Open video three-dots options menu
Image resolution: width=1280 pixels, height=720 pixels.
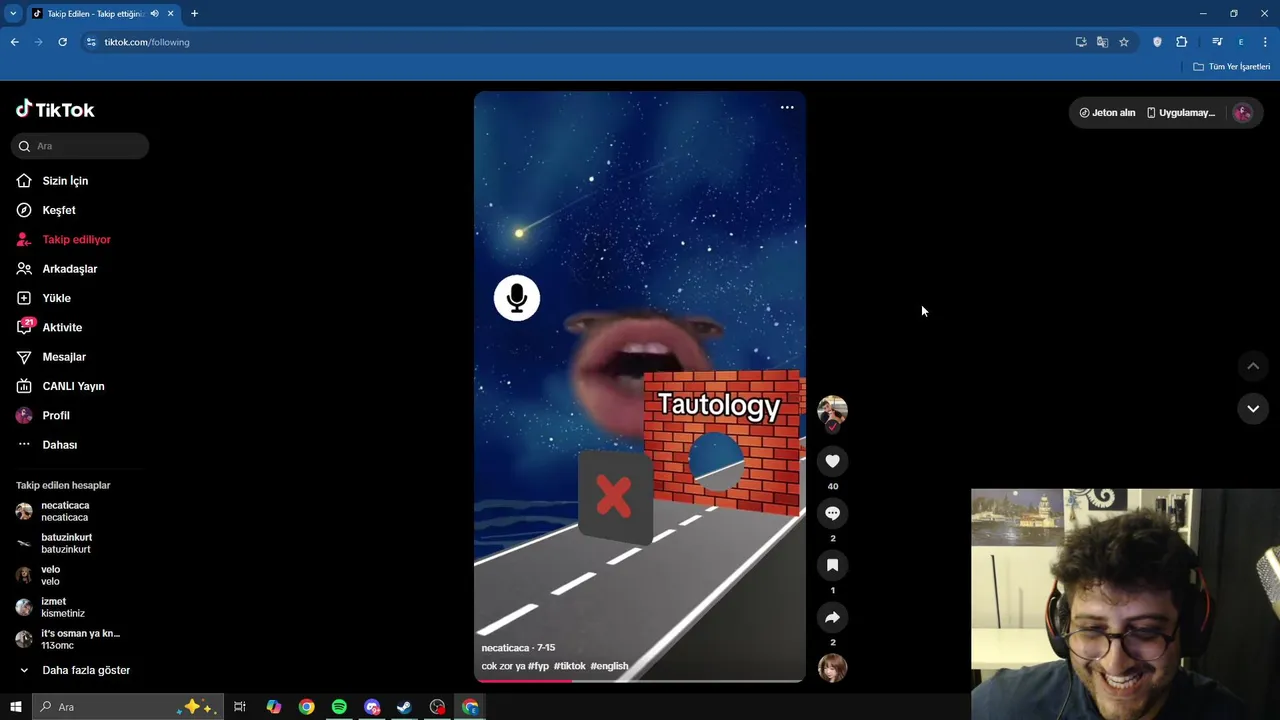pyautogui.click(x=787, y=107)
